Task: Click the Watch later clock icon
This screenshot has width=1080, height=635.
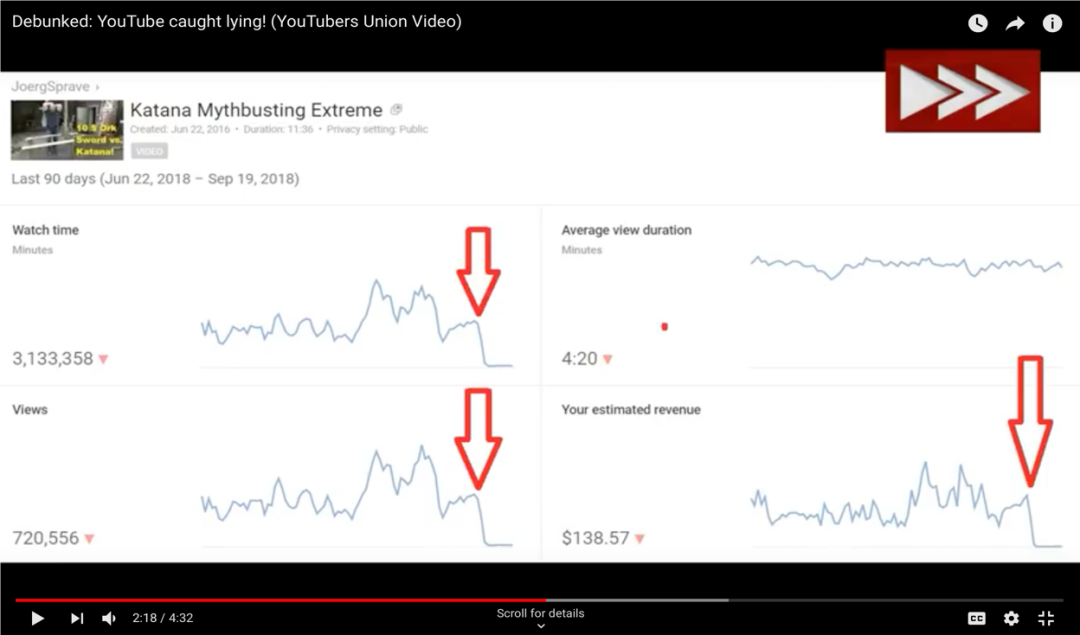Action: pos(978,23)
